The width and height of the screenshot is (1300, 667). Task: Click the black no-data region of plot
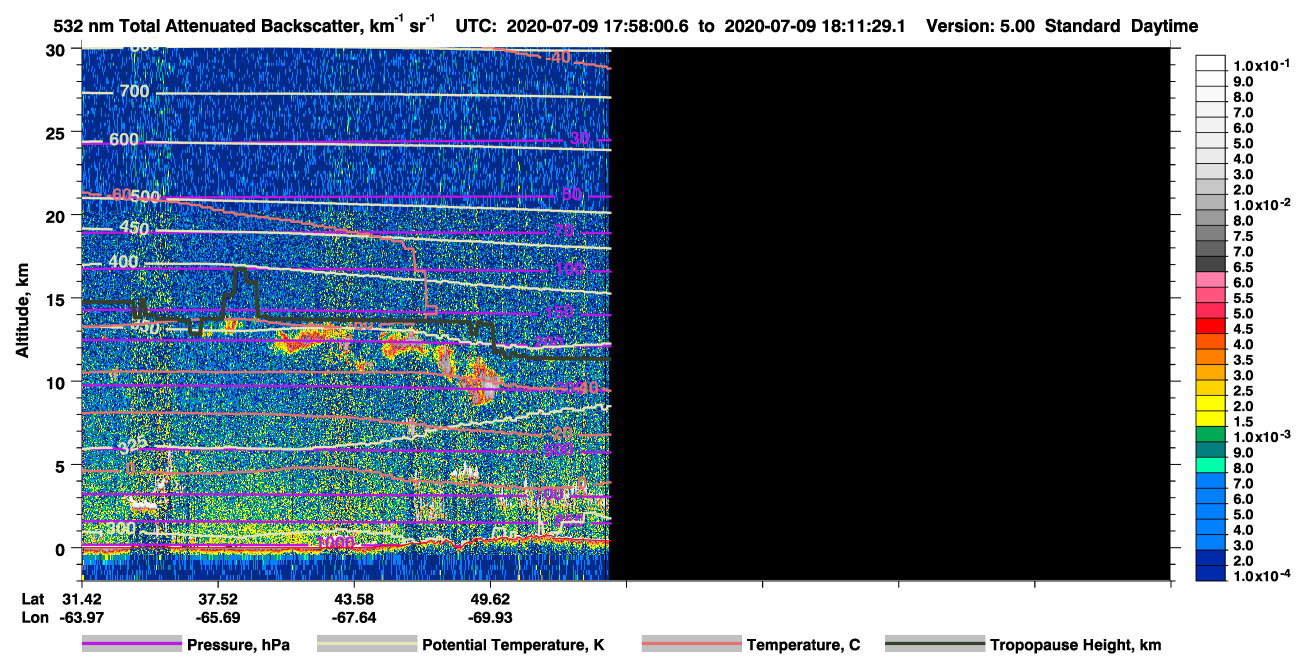890,314
